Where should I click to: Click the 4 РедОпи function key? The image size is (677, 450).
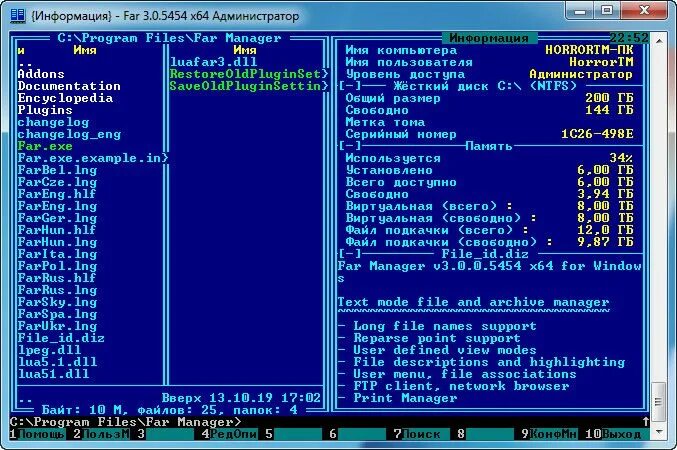pos(229,434)
